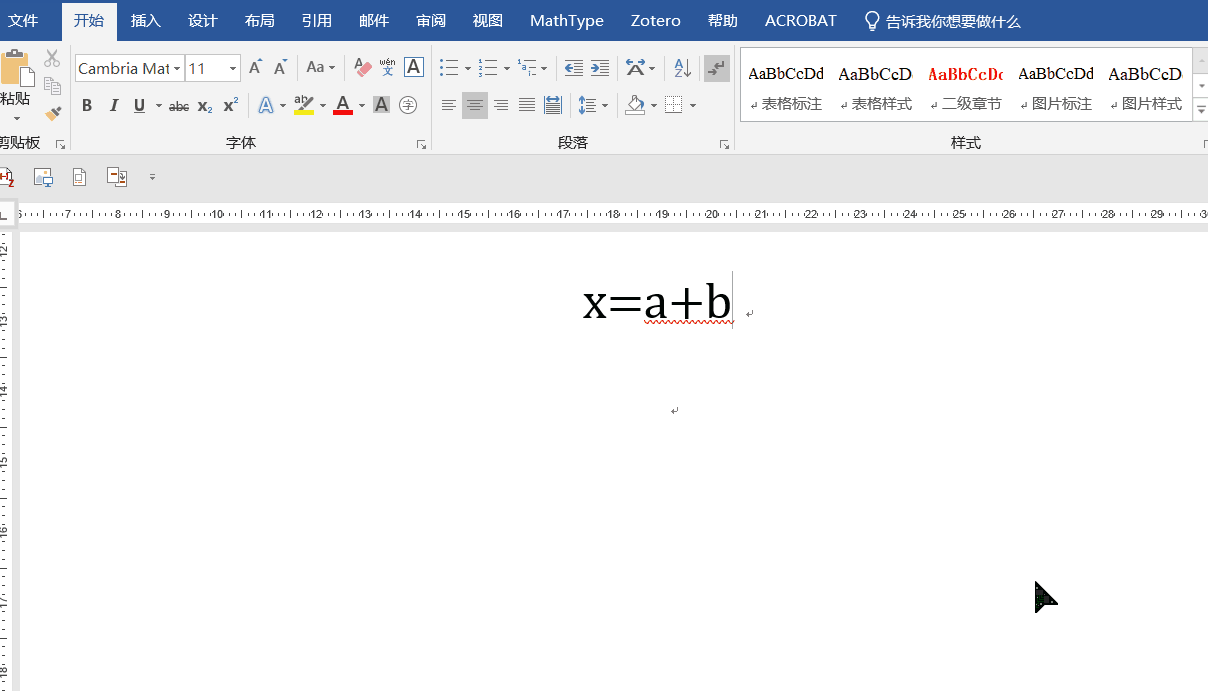Clear all formatting with the eraser icon

(362, 68)
